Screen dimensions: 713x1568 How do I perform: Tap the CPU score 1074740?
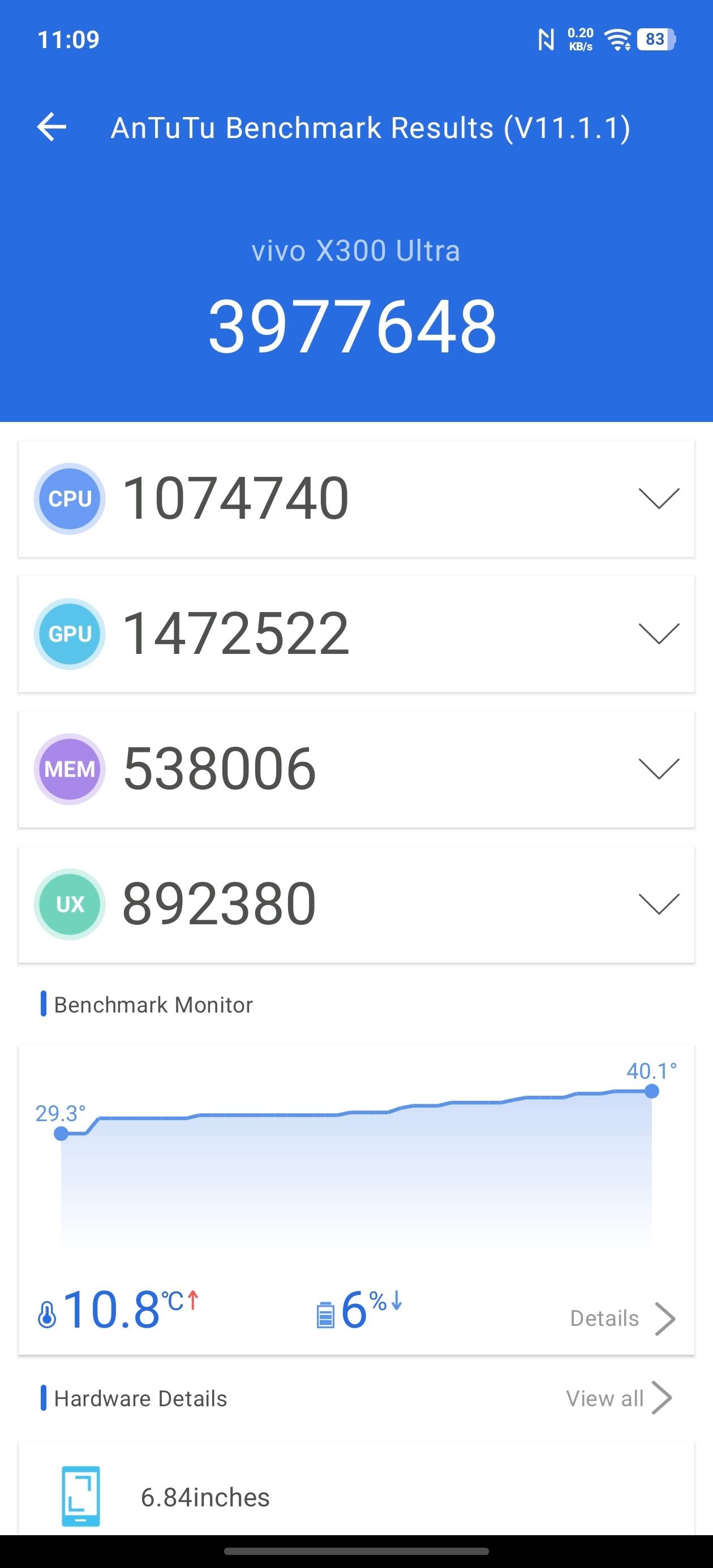[x=235, y=498]
